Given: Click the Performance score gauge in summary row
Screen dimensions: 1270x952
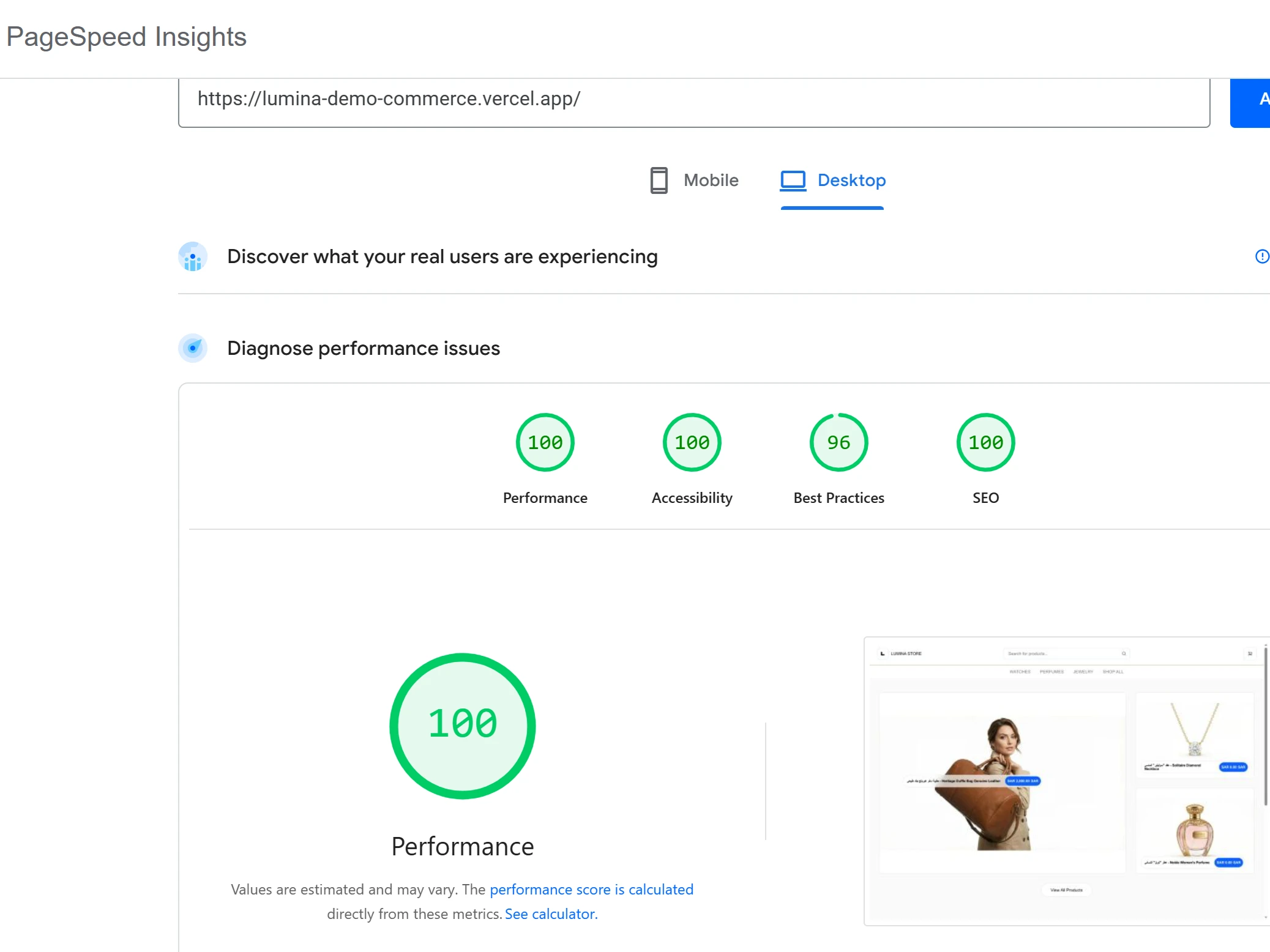Looking at the screenshot, I should point(545,442).
